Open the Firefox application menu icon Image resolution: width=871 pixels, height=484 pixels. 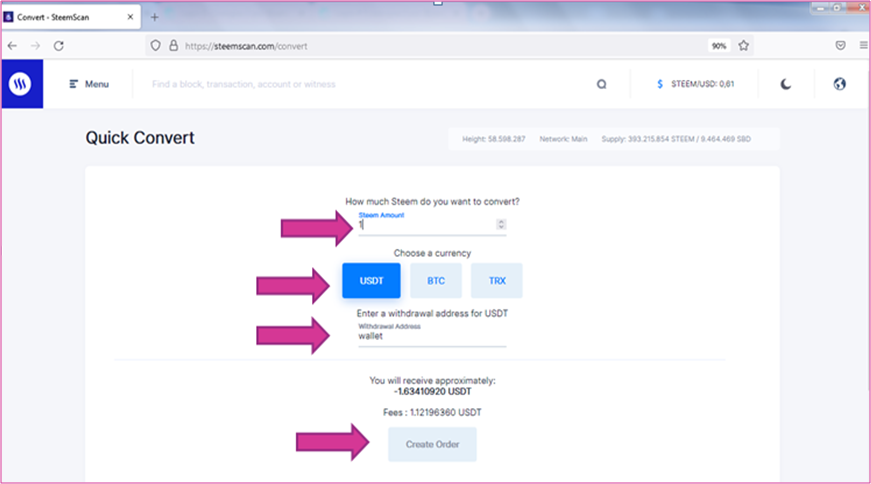coord(863,46)
